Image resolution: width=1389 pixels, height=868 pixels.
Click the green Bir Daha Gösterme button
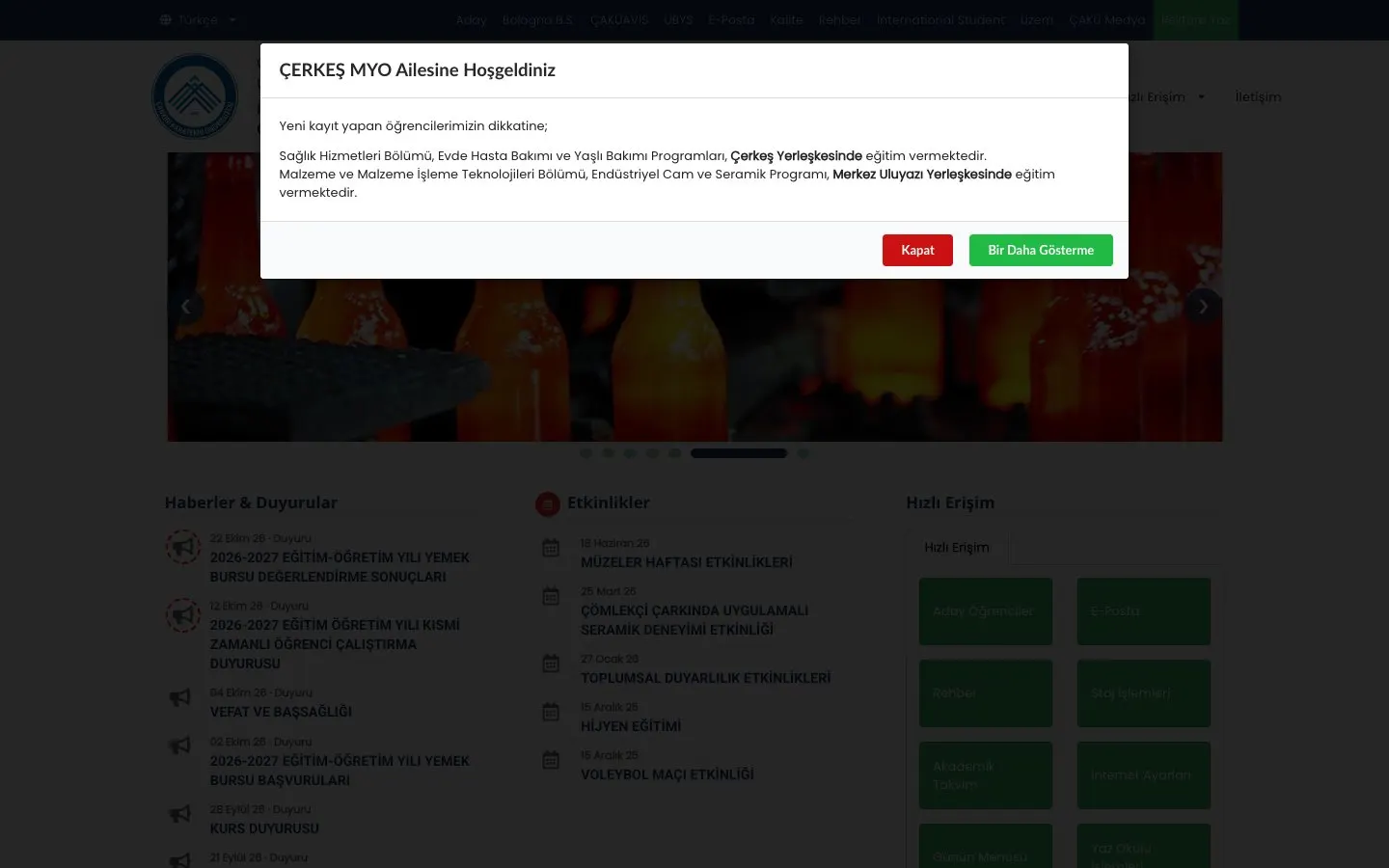(x=1041, y=250)
